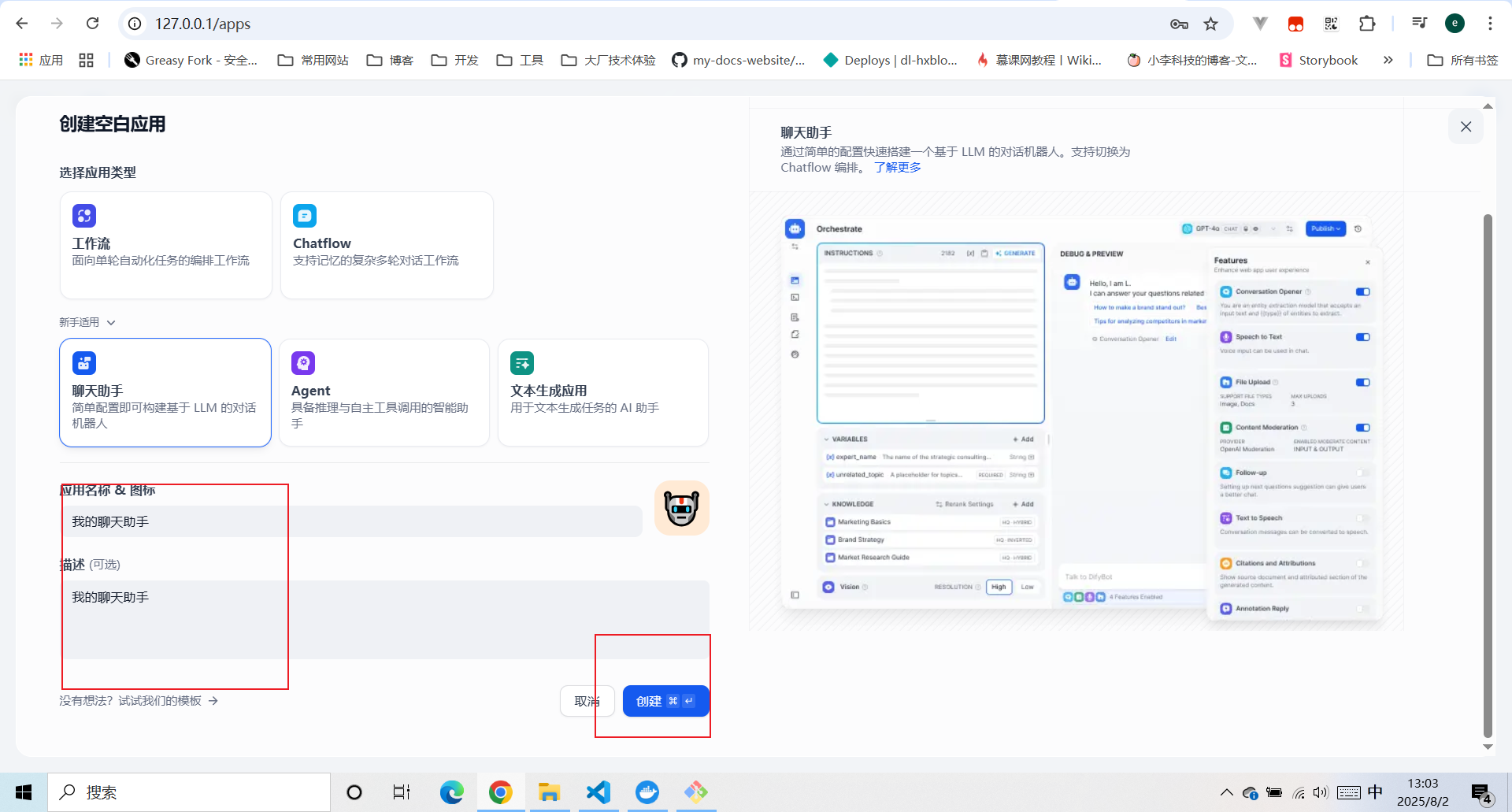This screenshot has width=1512, height=812.
Task: Open Chrome extensions puzzle icon
Action: coord(1367,24)
